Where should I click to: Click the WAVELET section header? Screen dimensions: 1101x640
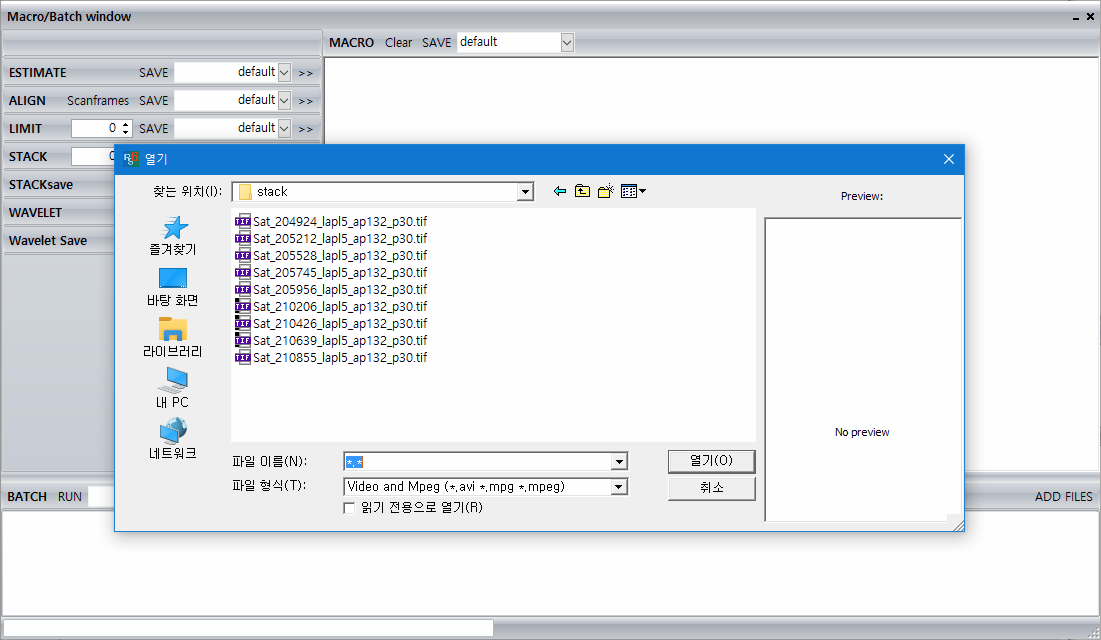click(x=35, y=212)
